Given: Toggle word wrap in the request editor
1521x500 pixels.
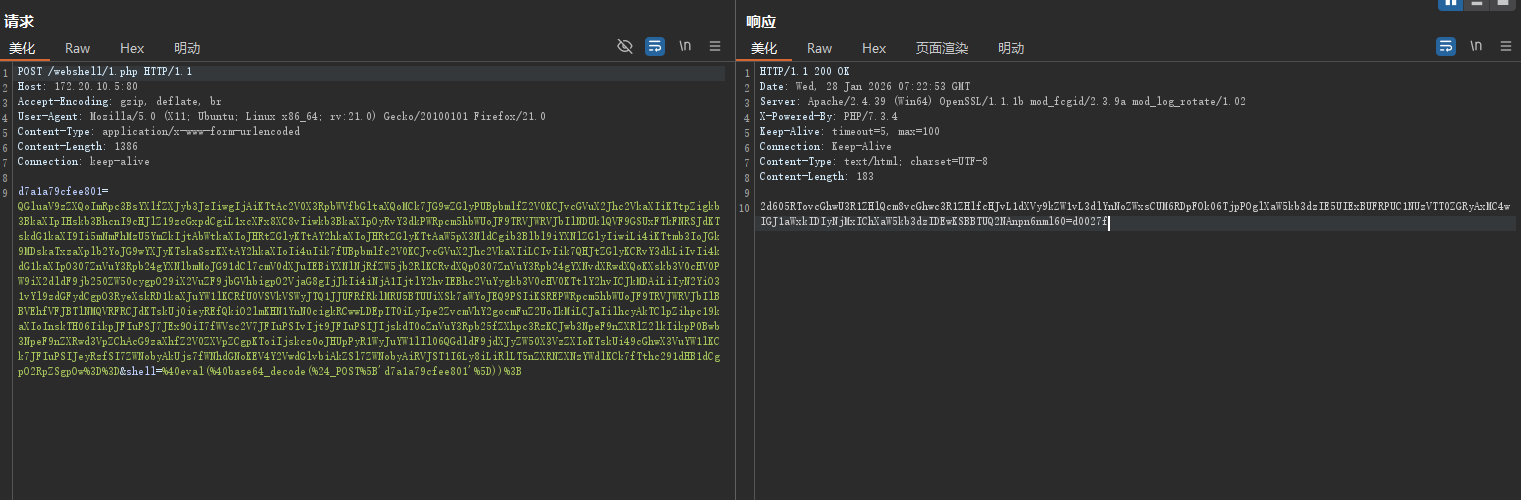Looking at the screenshot, I should click(655, 46).
